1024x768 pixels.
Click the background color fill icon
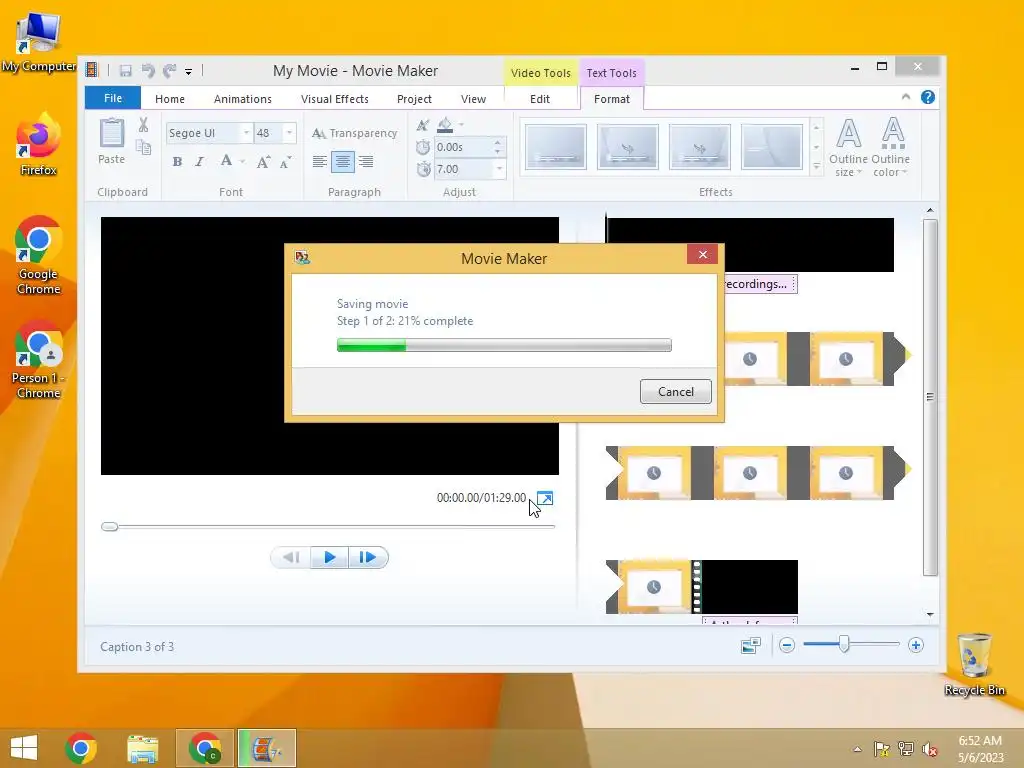(445, 124)
